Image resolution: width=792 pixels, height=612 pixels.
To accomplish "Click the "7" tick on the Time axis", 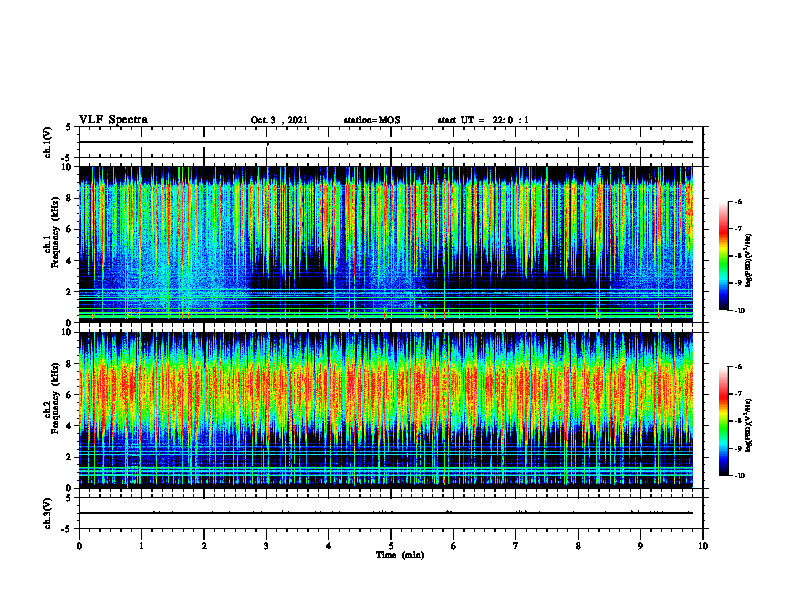I will [x=516, y=546].
